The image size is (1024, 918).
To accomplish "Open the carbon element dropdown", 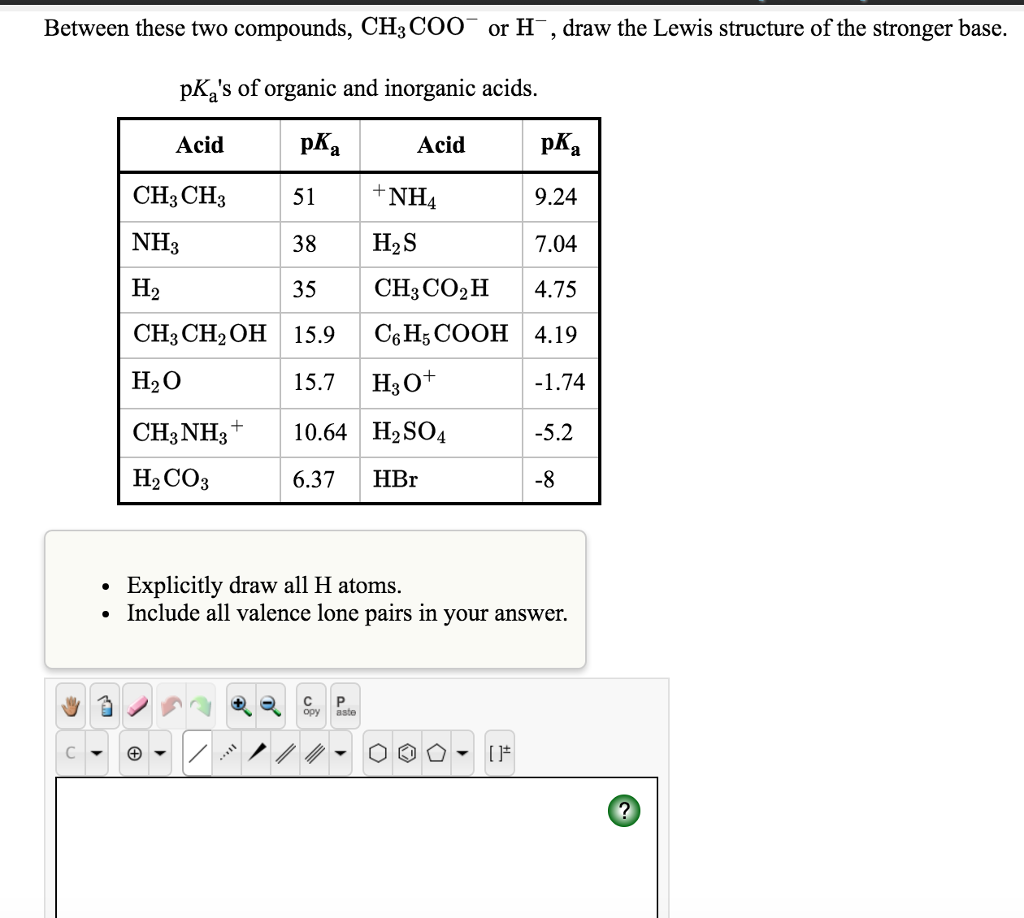I will pyautogui.click(x=95, y=752).
